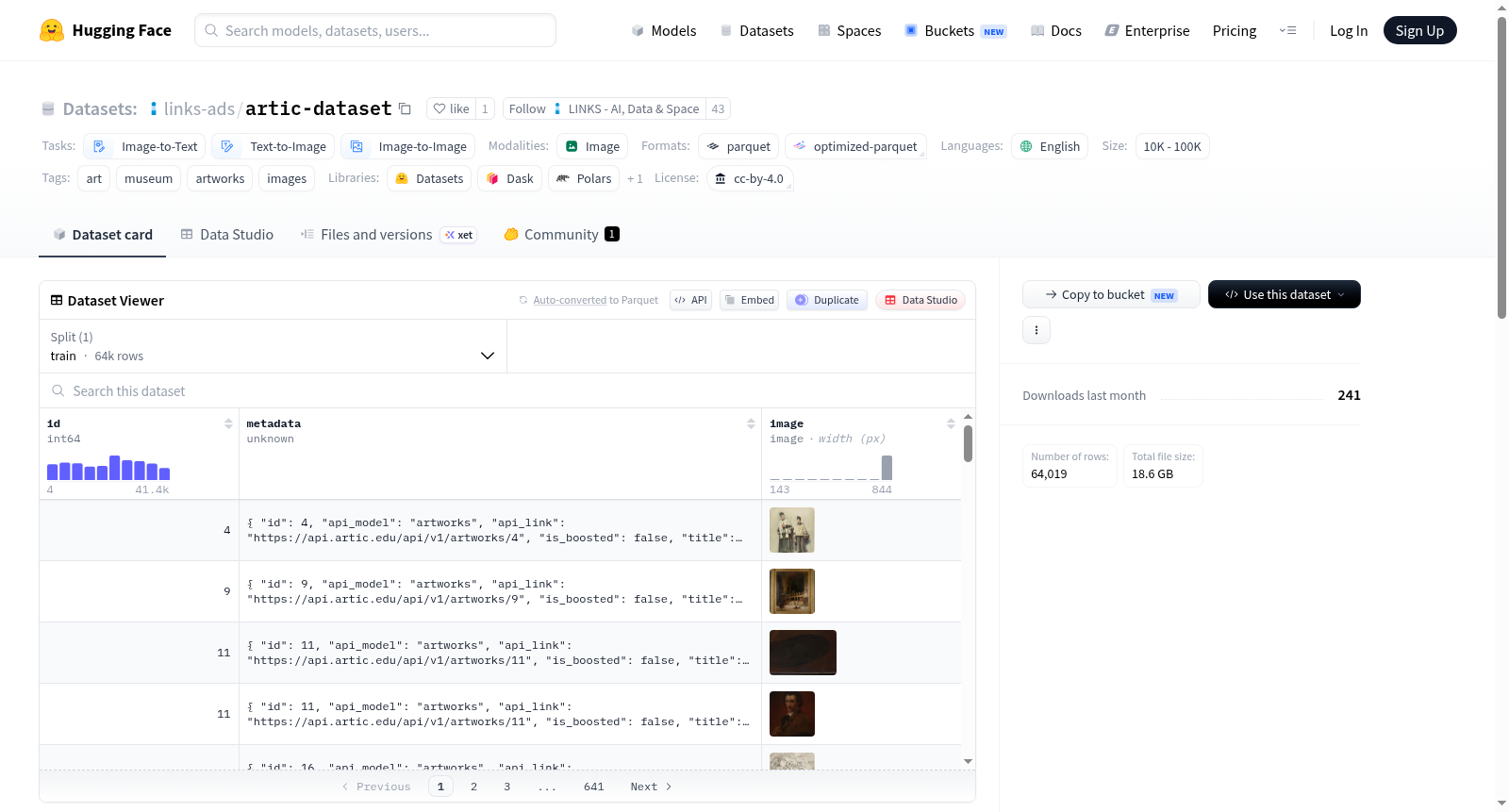Click the cc-by-4.0 license tag
This screenshot has width=1509, height=812.
(x=749, y=178)
